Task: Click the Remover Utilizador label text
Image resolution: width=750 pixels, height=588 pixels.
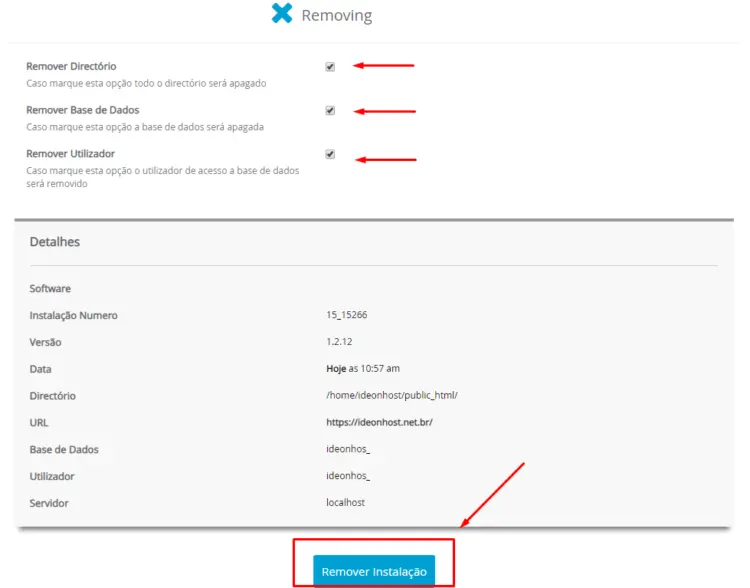Action: (70, 154)
